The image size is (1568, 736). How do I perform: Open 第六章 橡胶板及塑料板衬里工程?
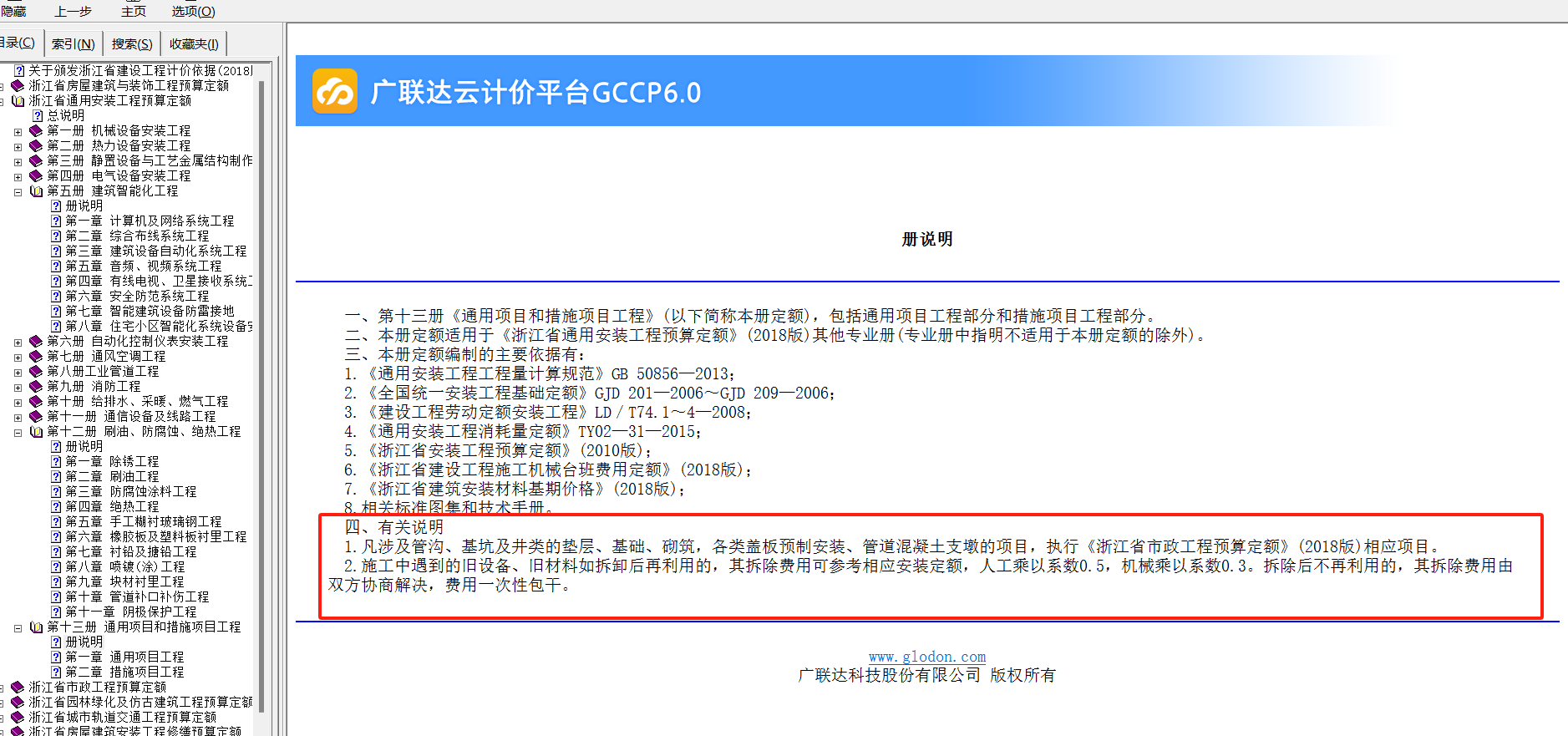(156, 536)
